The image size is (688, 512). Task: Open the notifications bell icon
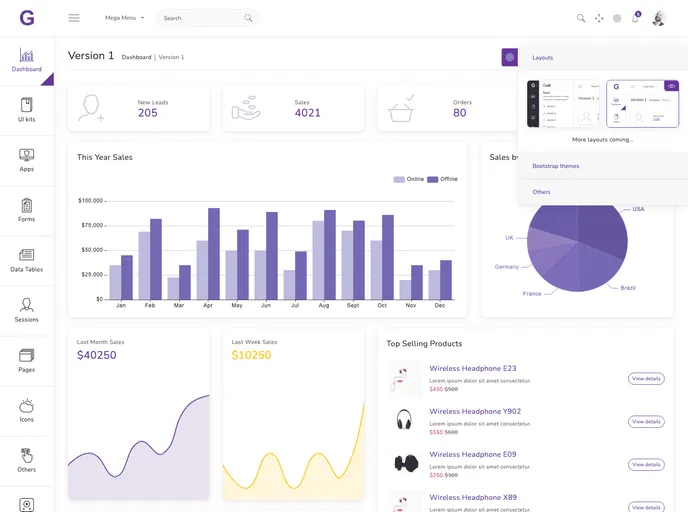(635, 18)
